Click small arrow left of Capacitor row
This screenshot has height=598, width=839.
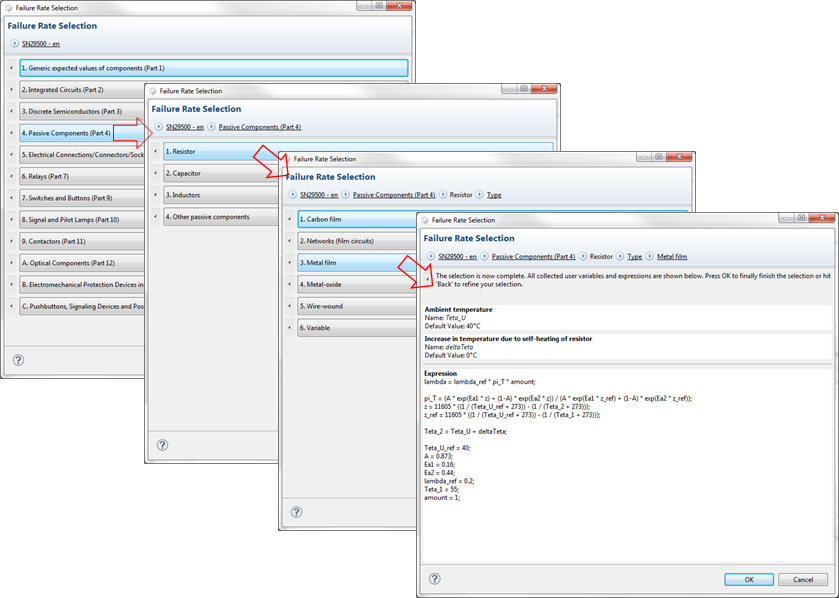156,173
